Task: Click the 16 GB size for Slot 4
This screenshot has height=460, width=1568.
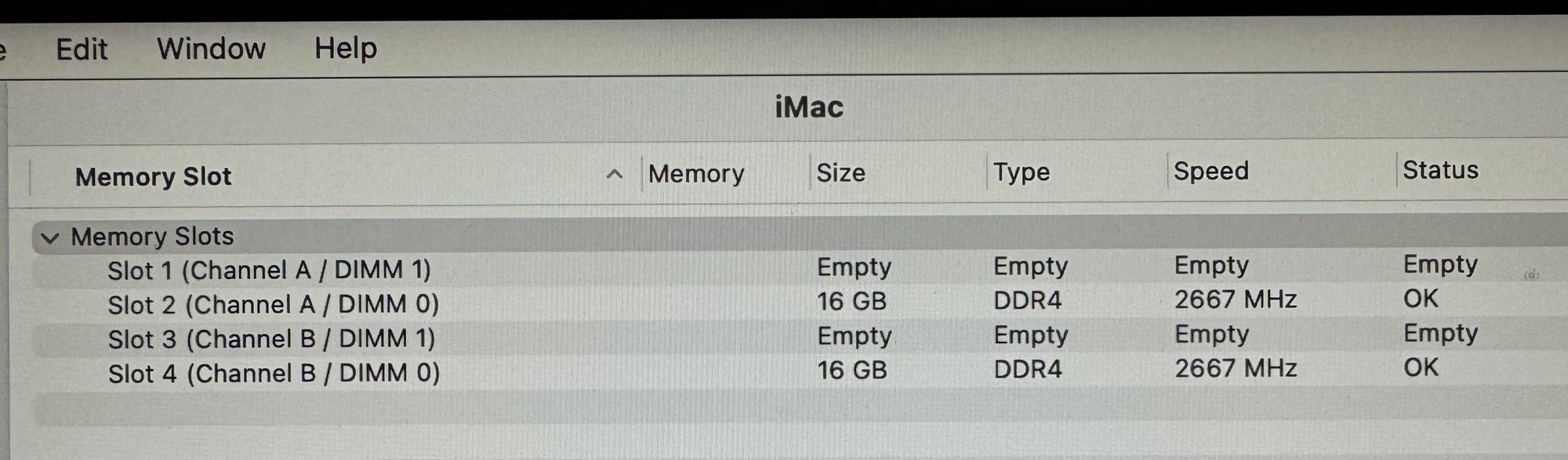Action: click(x=851, y=370)
